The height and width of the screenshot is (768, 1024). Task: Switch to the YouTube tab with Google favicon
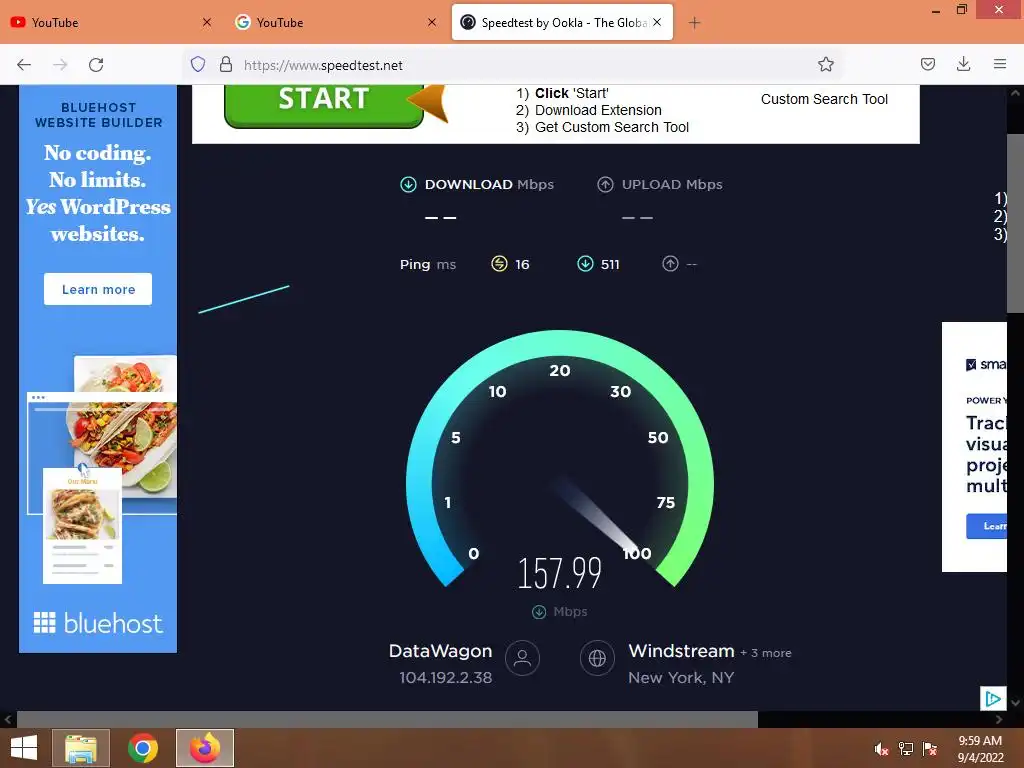(x=336, y=22)
